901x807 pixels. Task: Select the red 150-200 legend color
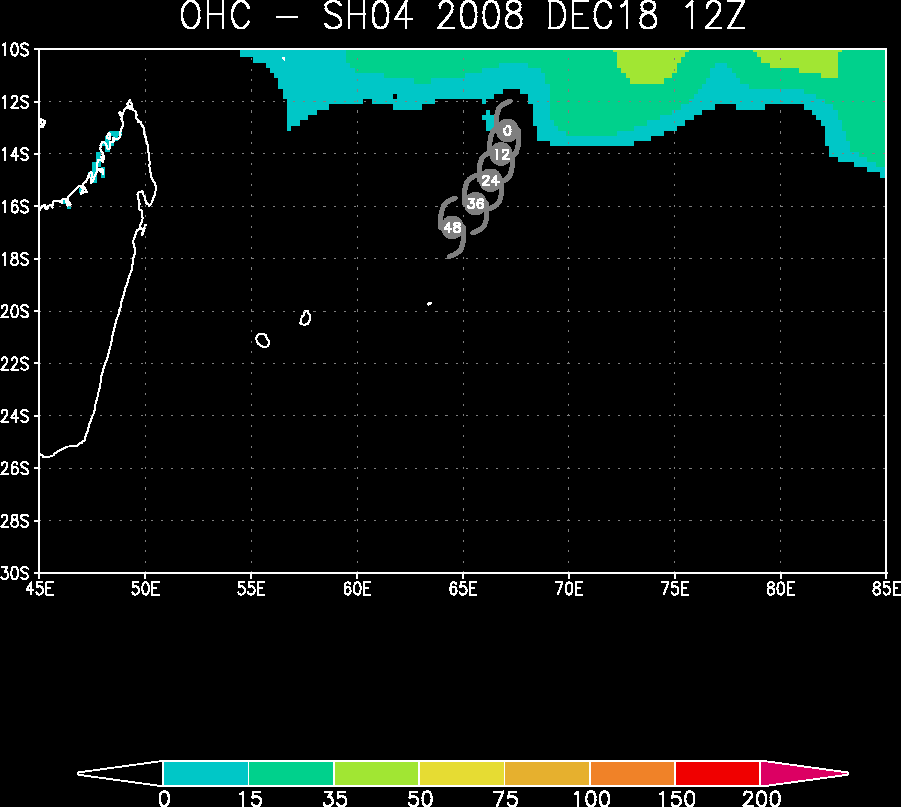coord(717,773)
